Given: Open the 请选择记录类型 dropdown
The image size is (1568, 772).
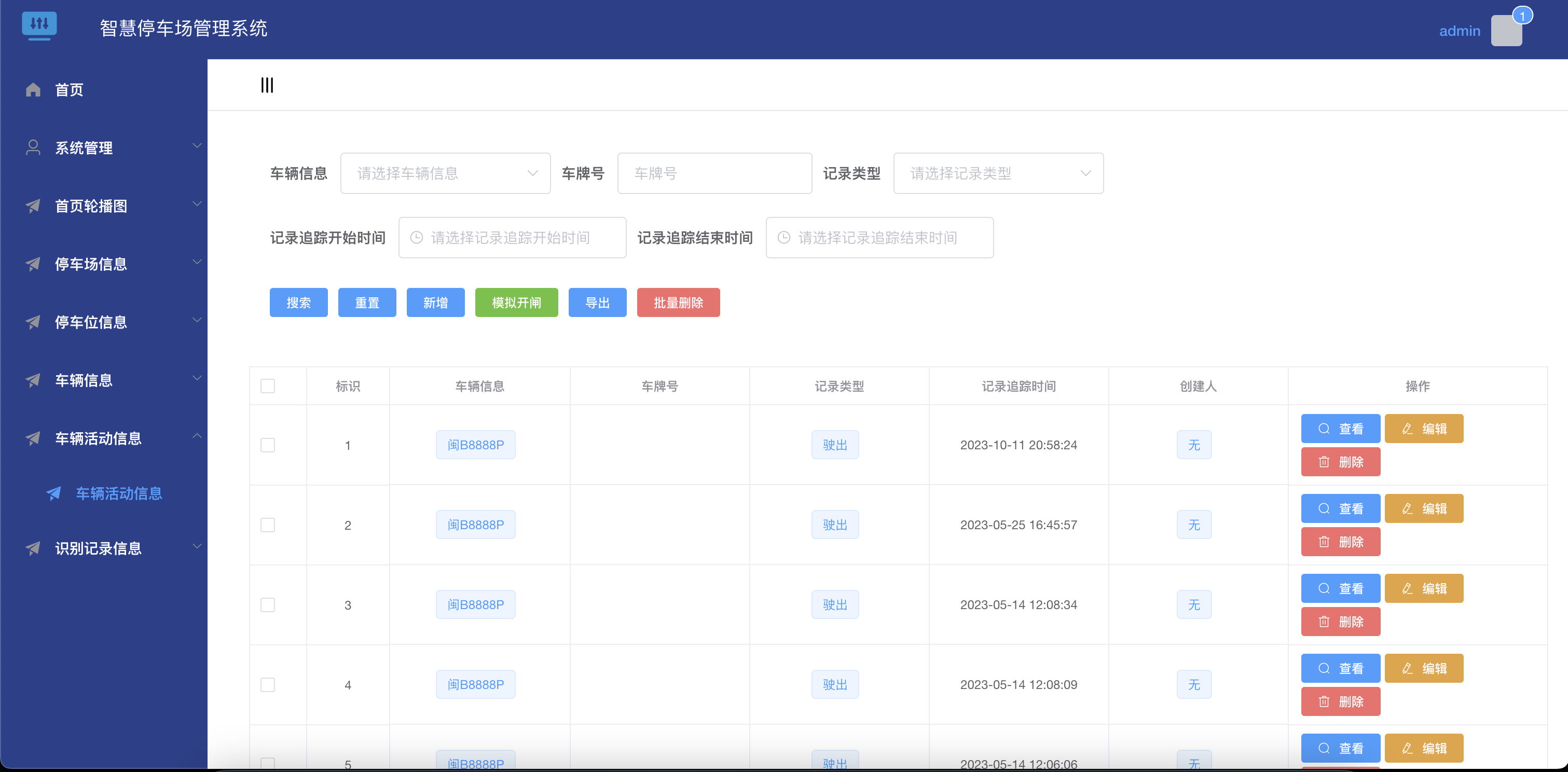Looking at the screenshot, I should tap(998, 173).
